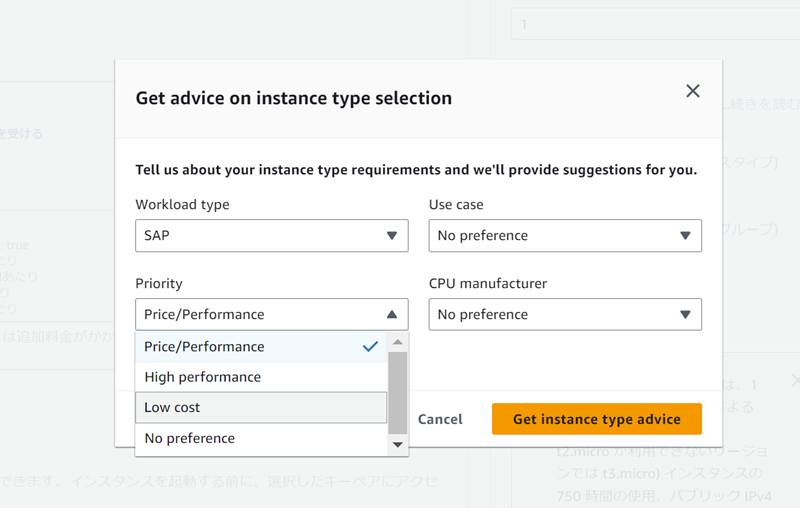
Task: Click the 'Tell us about your instance type requirements' text
Action: 416,170
